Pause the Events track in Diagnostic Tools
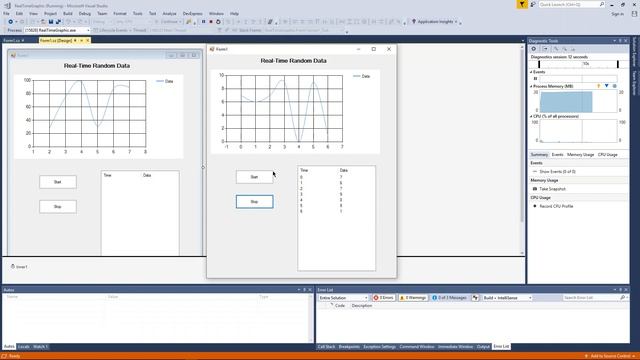This screenshot has width=640, height=360. click(x=535, y=78)
